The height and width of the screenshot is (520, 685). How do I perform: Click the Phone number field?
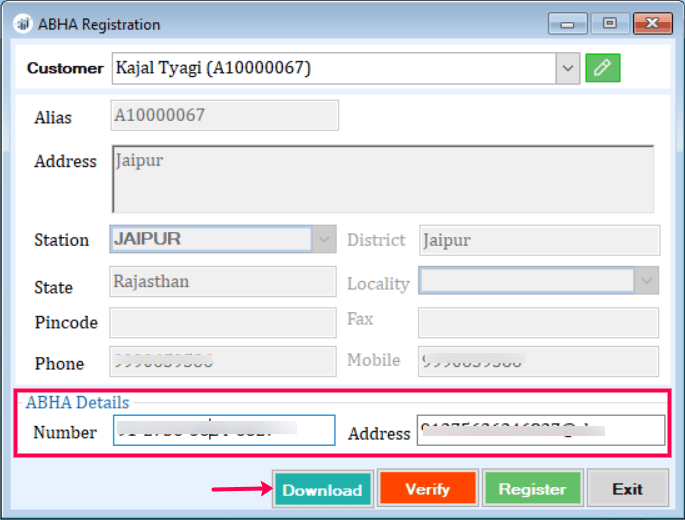223,361
